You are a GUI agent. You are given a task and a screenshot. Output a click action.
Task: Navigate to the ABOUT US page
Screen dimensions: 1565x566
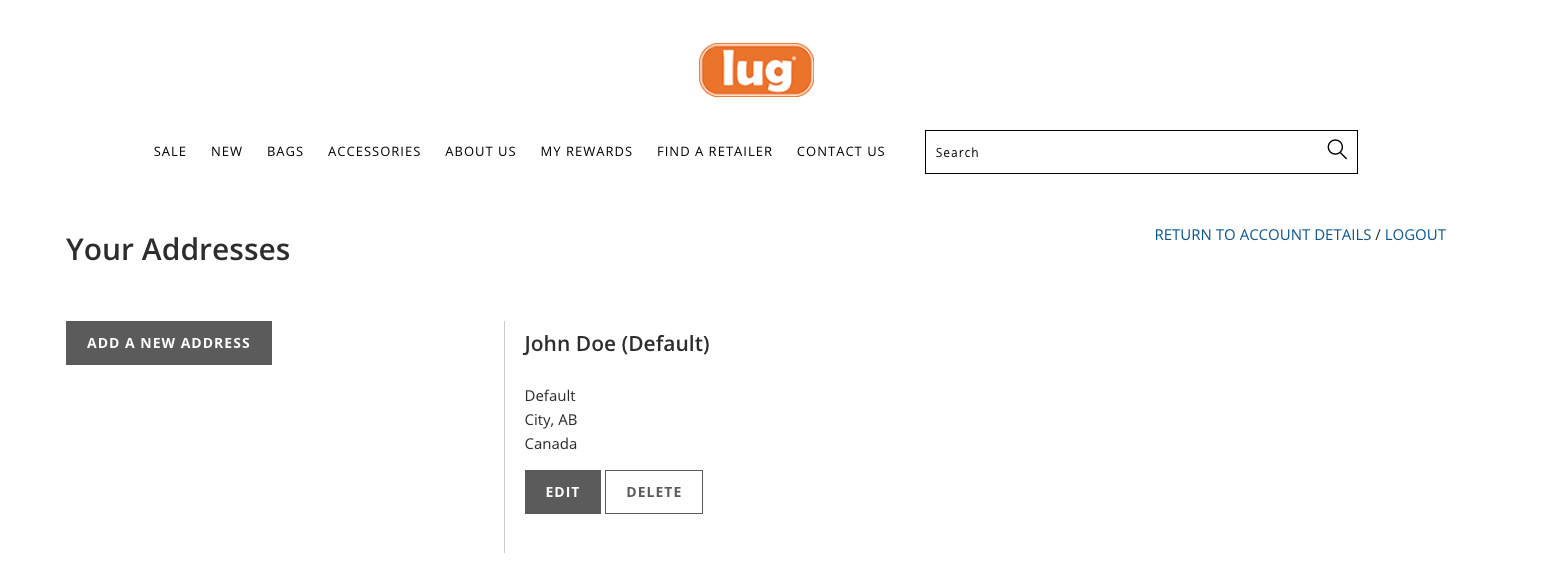click(481, 152)
